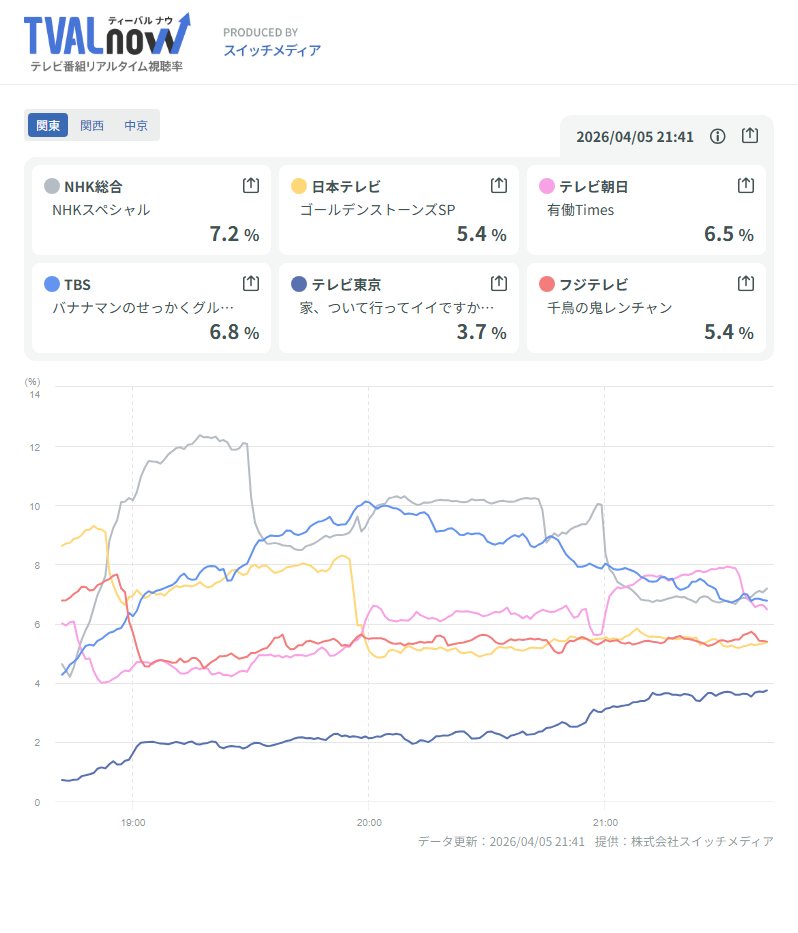
Task: Open the info icon beside timestamp
Action: tap(717, 136)
